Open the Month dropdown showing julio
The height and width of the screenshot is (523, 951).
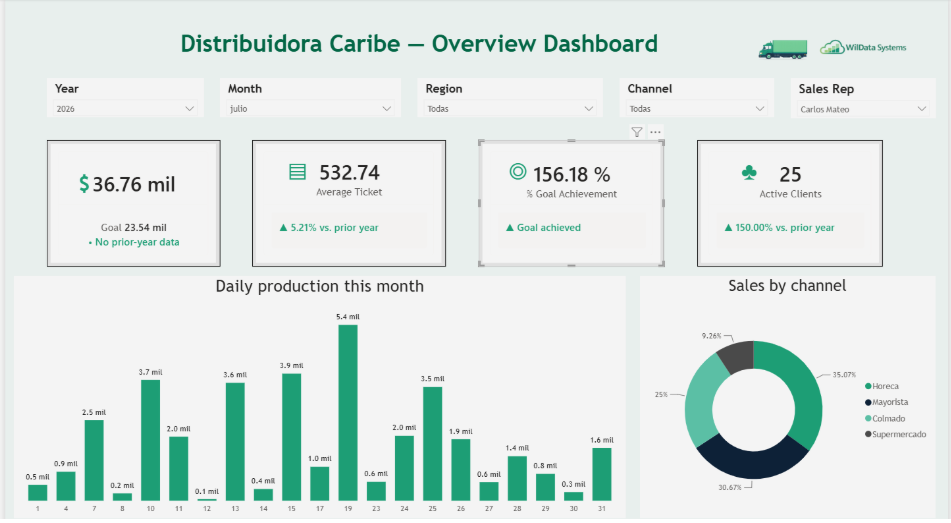pyautogui.click(x=310, y=109)
